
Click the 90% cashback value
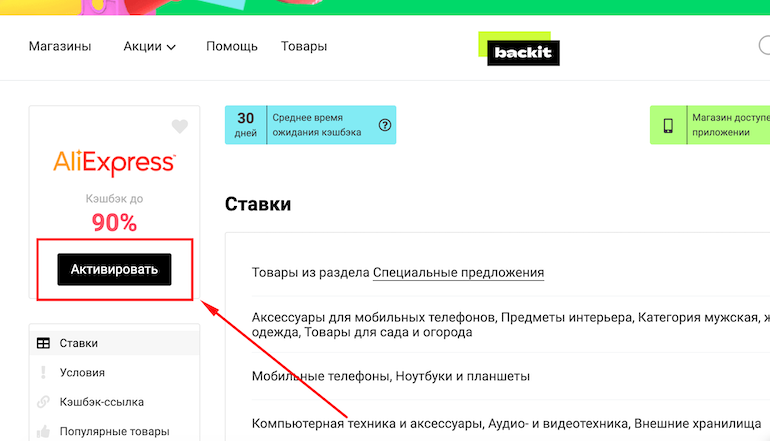[114, 222]
